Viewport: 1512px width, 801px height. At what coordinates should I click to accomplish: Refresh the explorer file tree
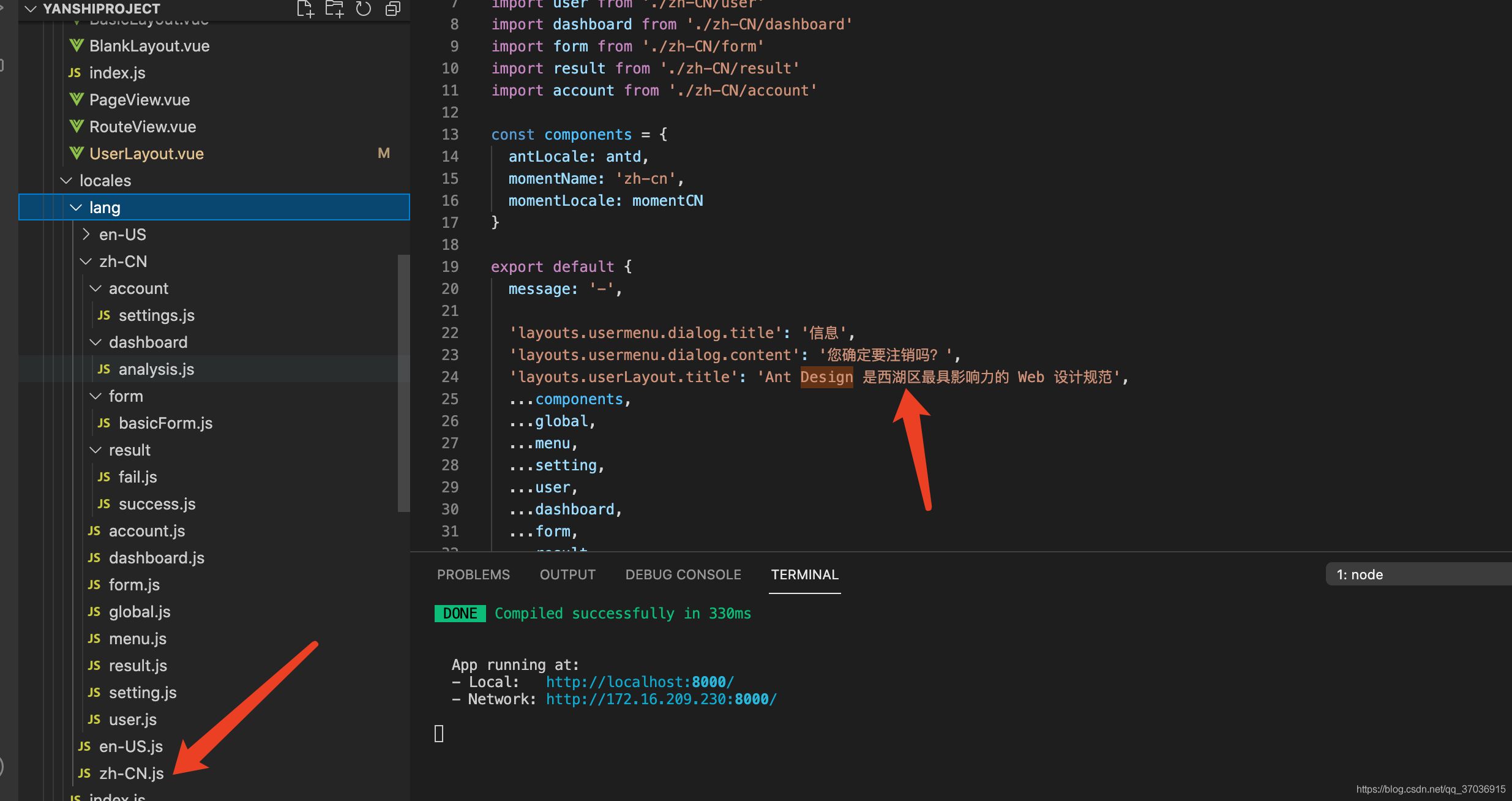(x=364, y=9)
